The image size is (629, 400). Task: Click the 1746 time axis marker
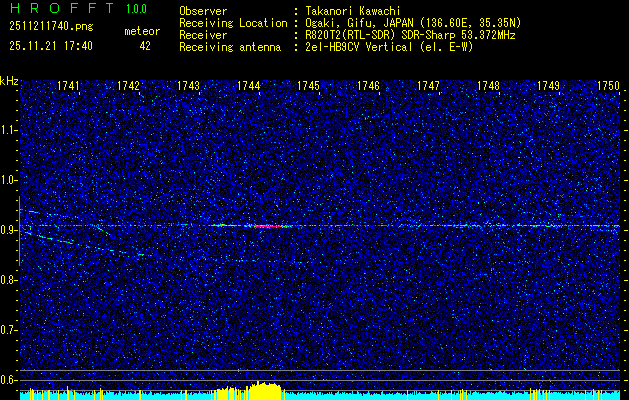368,85
